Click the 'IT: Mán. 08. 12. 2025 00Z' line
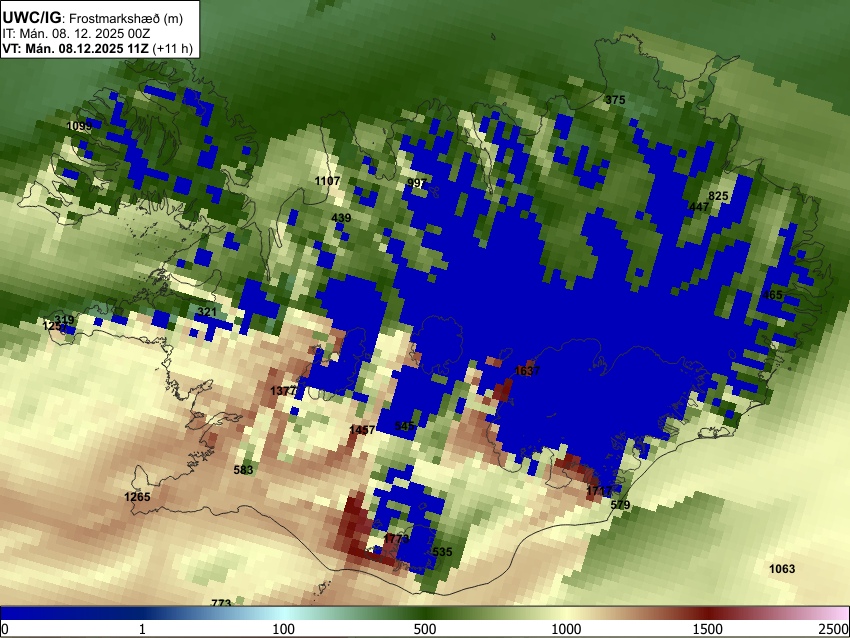The height and width of the screenshot is (638, 850). (x=76, y=34)
